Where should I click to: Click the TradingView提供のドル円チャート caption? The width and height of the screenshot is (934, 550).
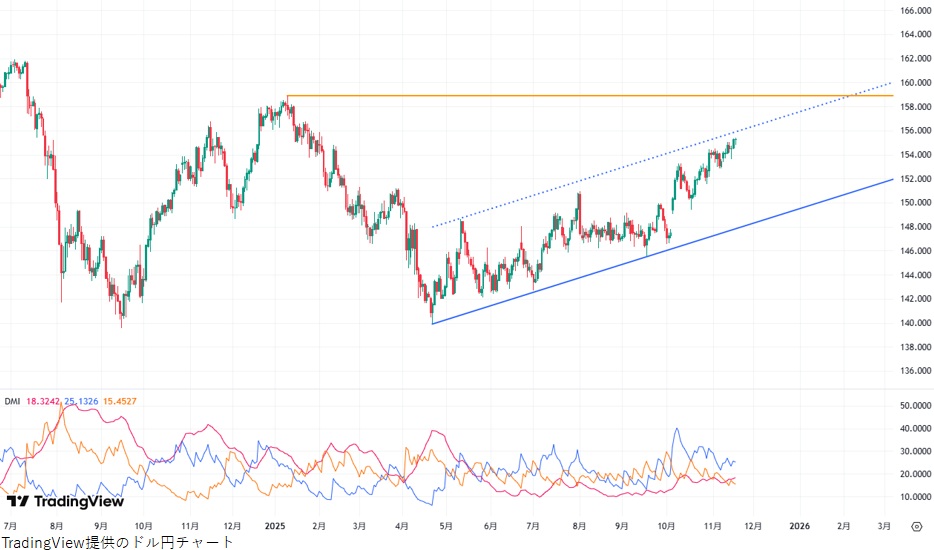point(117,542)
